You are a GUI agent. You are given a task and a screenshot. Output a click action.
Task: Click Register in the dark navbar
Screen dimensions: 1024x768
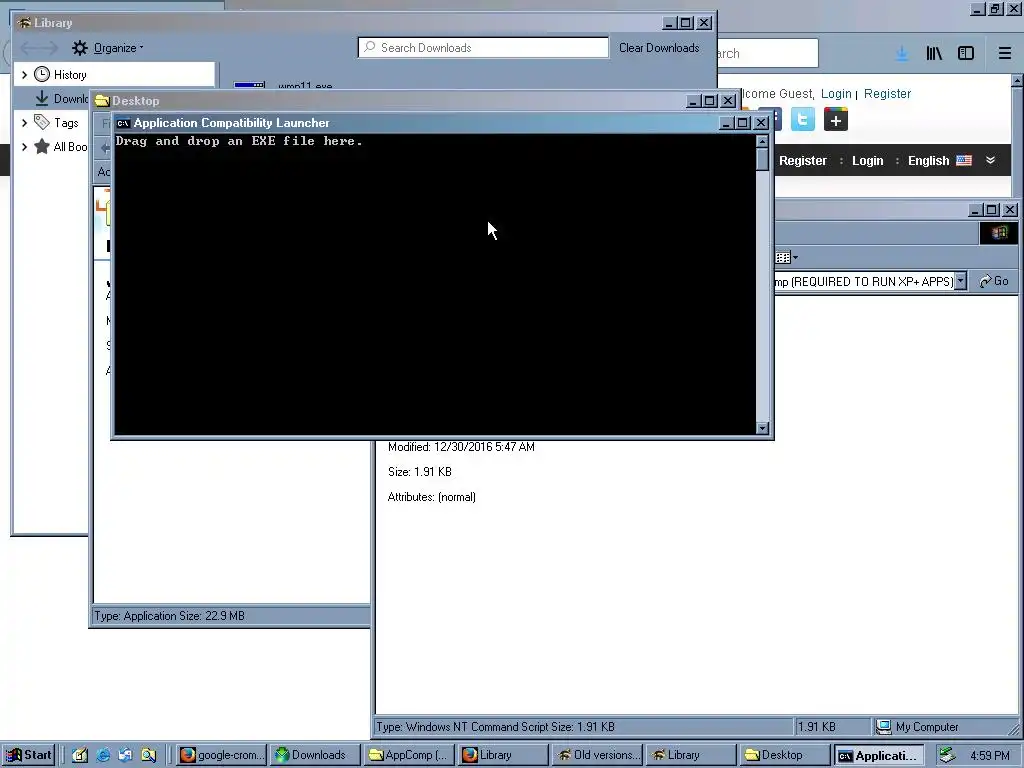pos(803,161)
